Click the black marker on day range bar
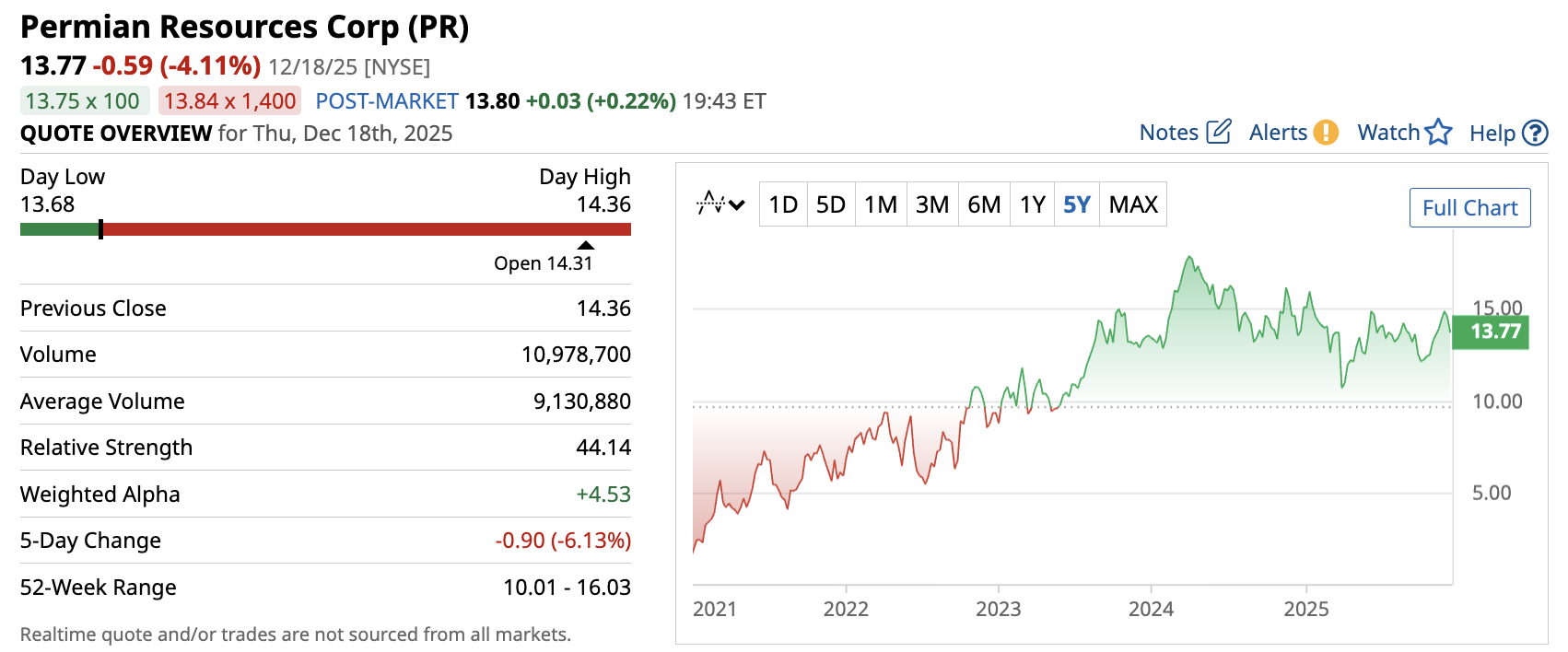1568x652 pixels. (100, 229)
